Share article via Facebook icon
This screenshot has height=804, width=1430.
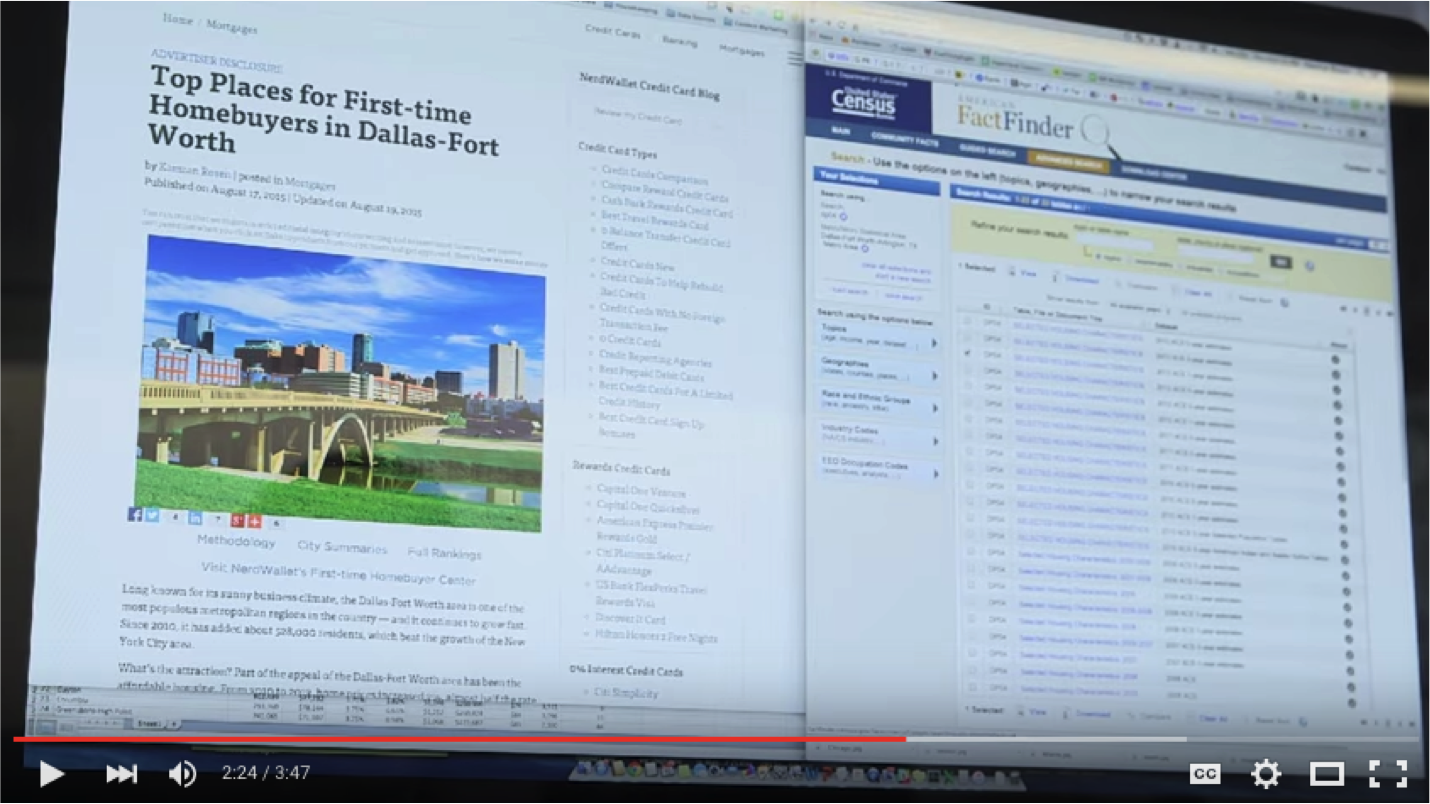pyautogui.click(x=134, y=514)
